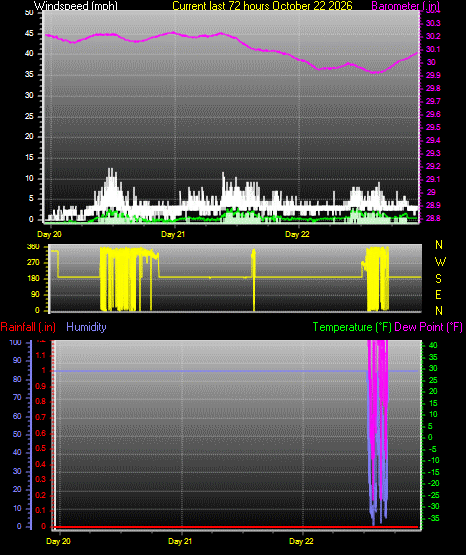Click "Day 21" under the rainfall chart
Image resolution: width=466 pixels, height=555 pixels.
180,541
